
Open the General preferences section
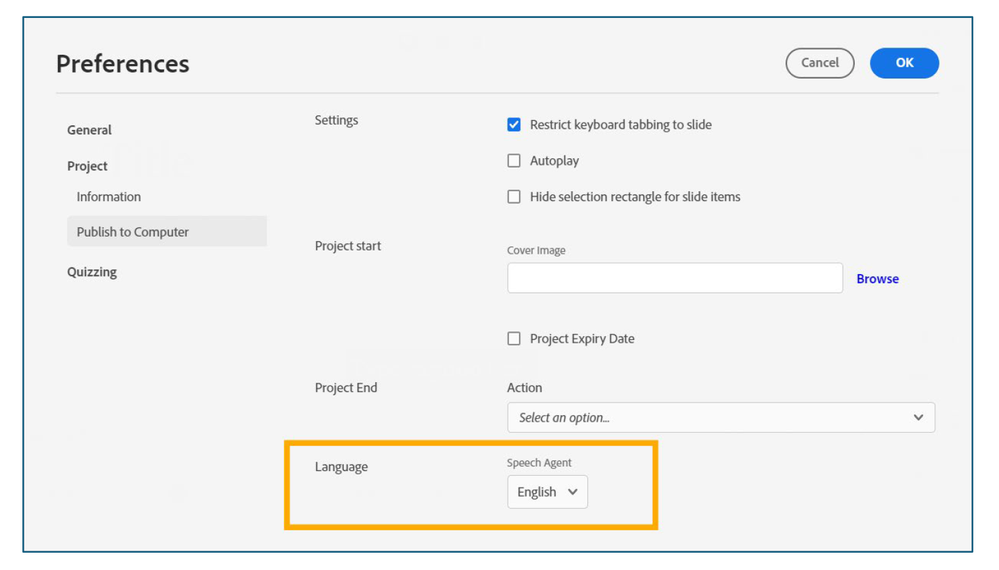point(89,130)
